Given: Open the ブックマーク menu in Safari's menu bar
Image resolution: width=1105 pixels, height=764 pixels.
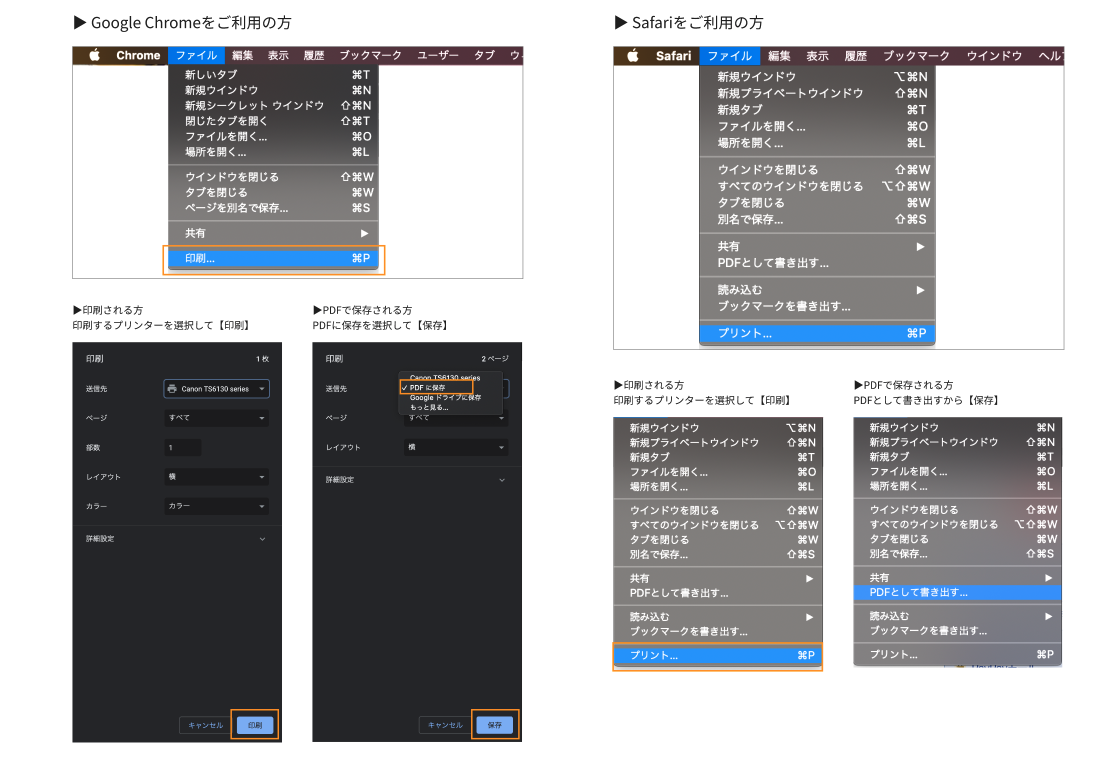Looking at the screenshot, I should pyautogui.click(x=917, y=56).
